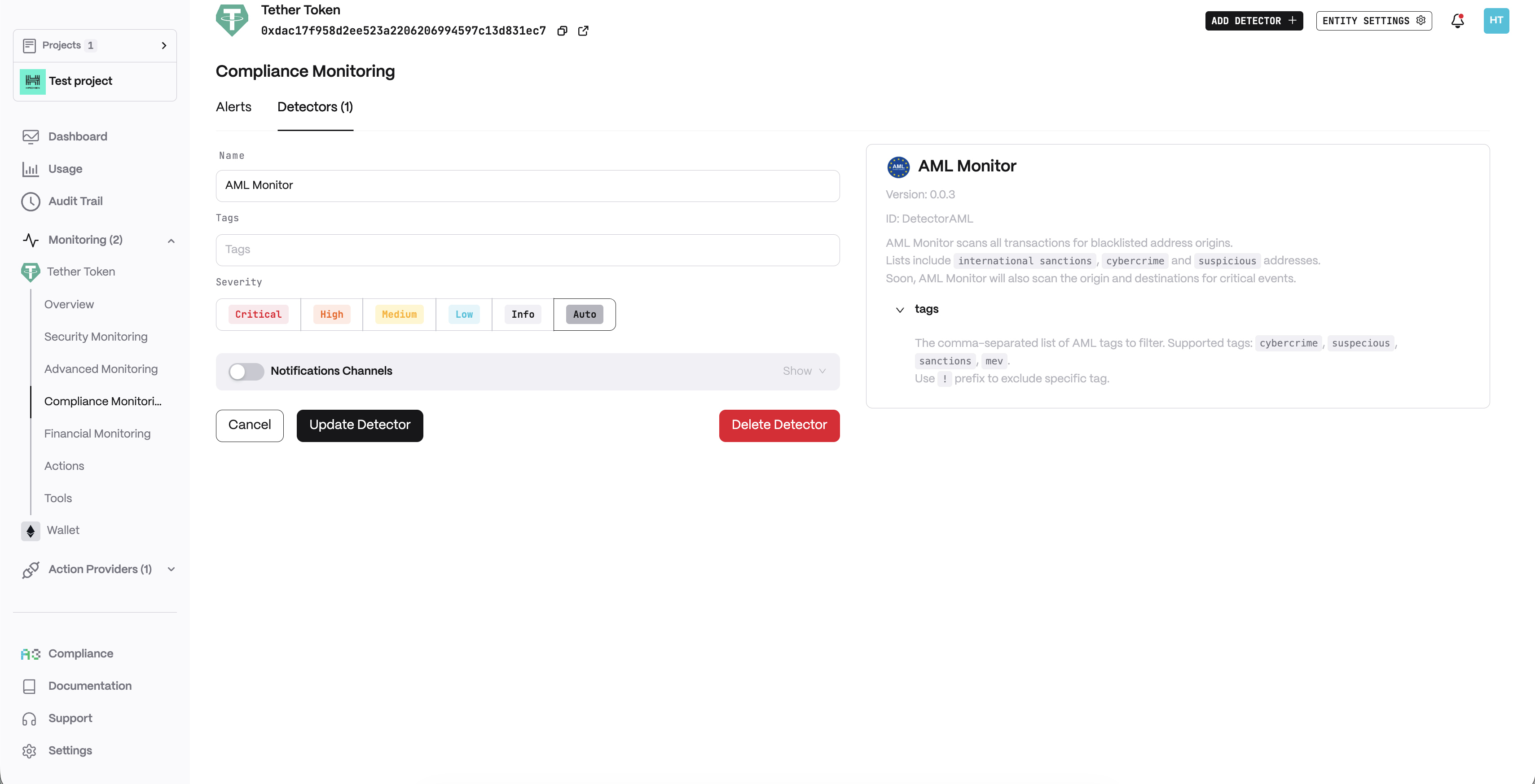Screen dimensions: 1535x784
Task: Collapse the tags parameter section
Action: 900,310
